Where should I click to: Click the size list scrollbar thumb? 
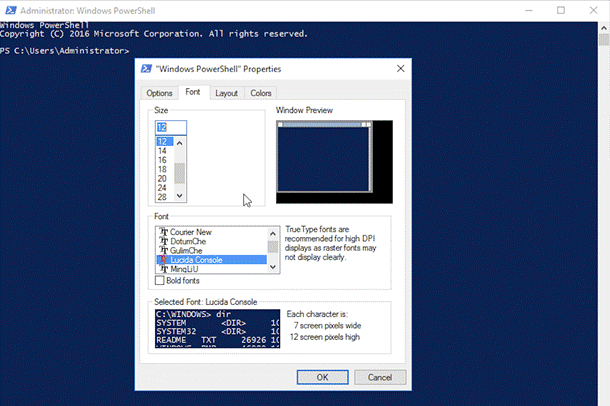[179, 173]
